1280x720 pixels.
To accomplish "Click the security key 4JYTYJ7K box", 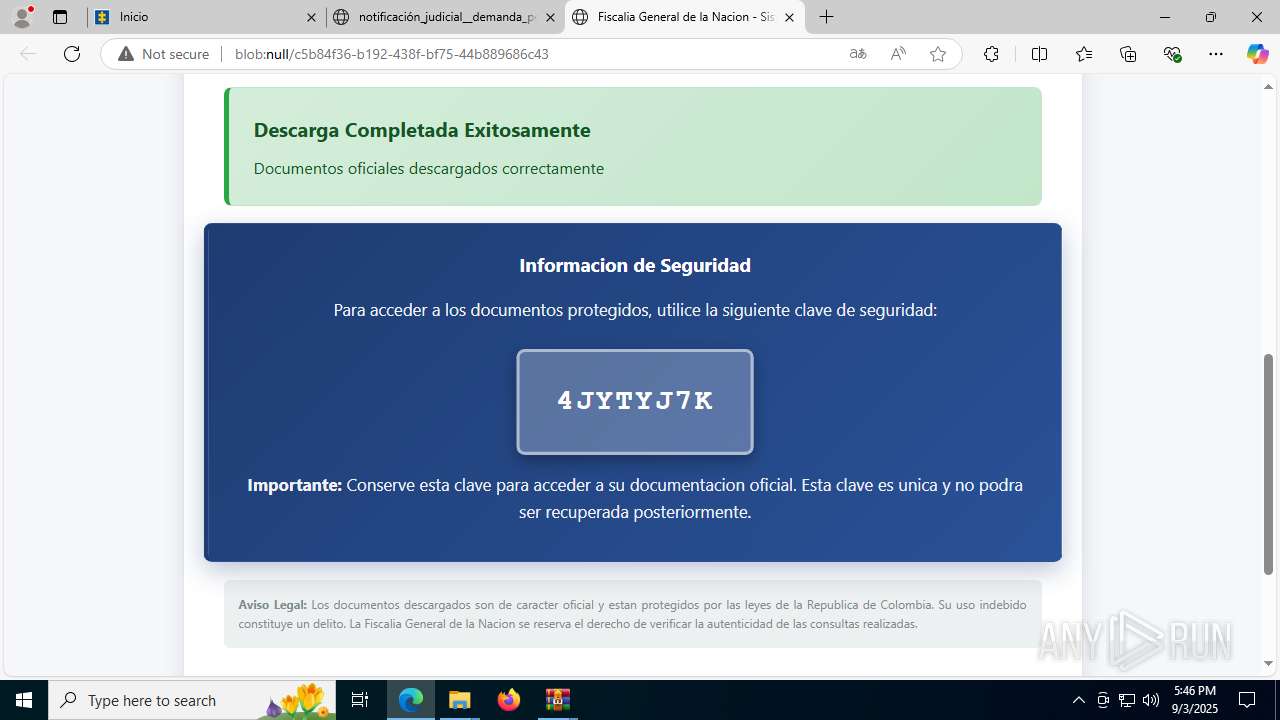I will tap(635, 401).
